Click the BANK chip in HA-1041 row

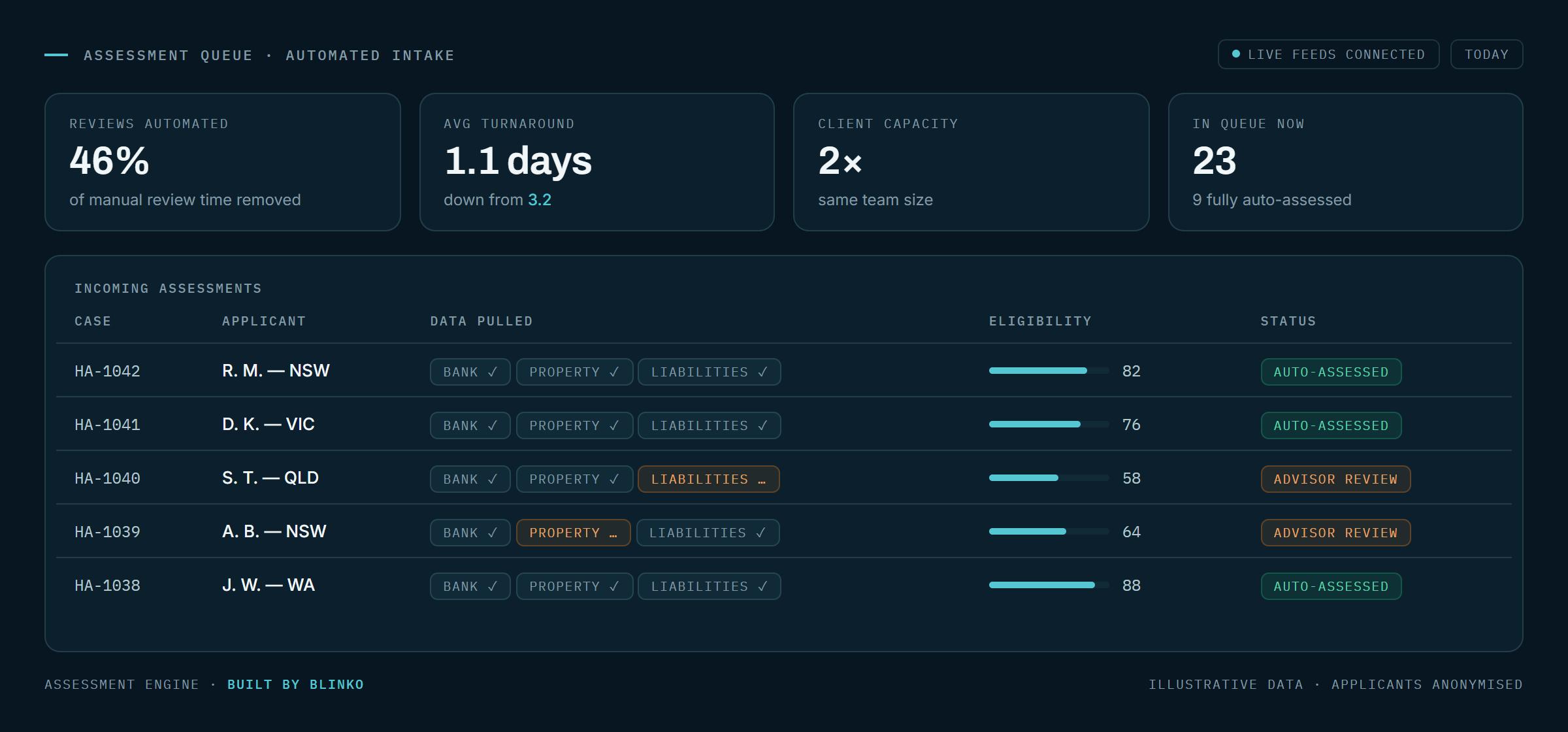tap(470, 425)
